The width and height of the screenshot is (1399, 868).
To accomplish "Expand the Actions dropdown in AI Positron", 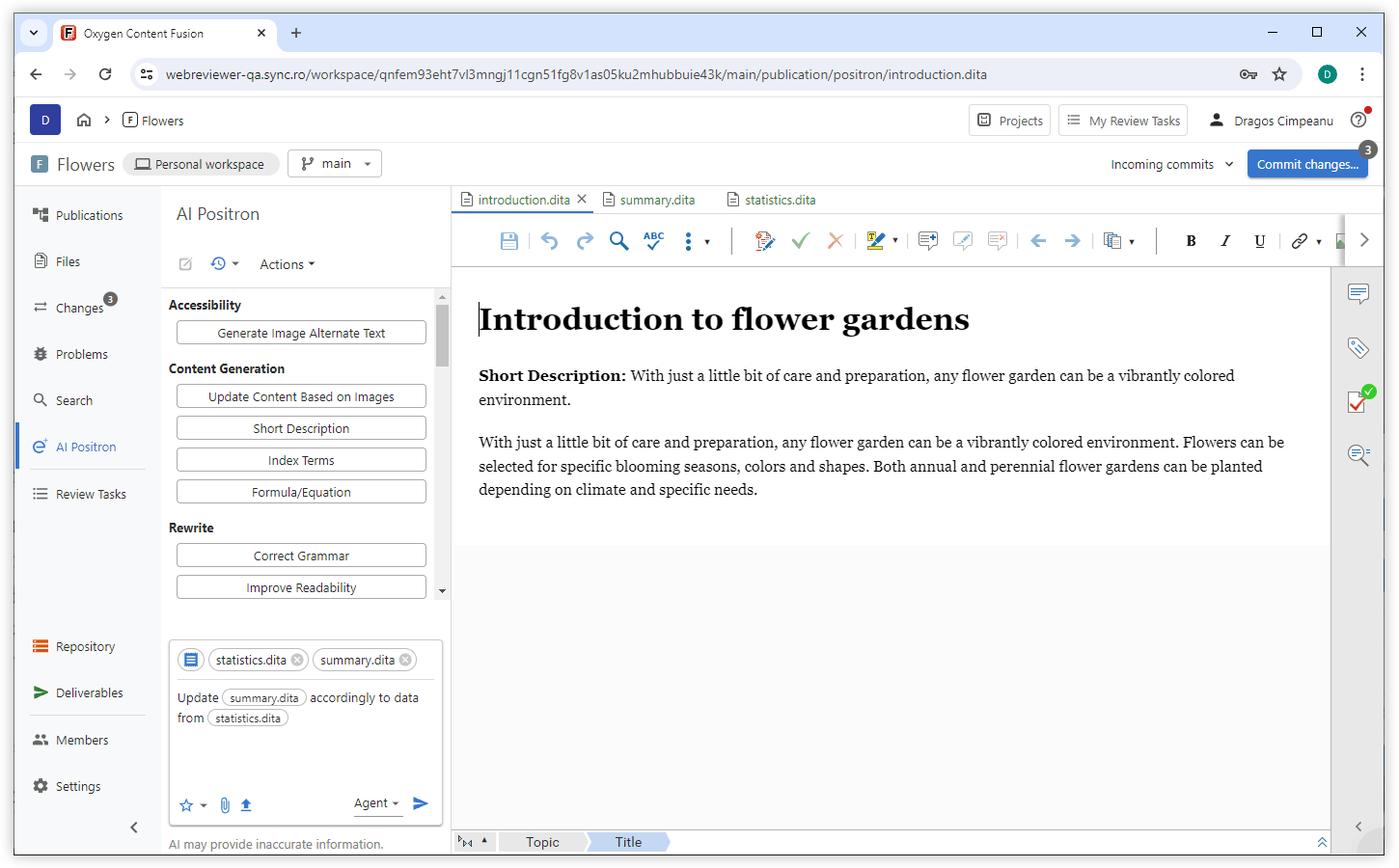I will [x=287, y=264].
